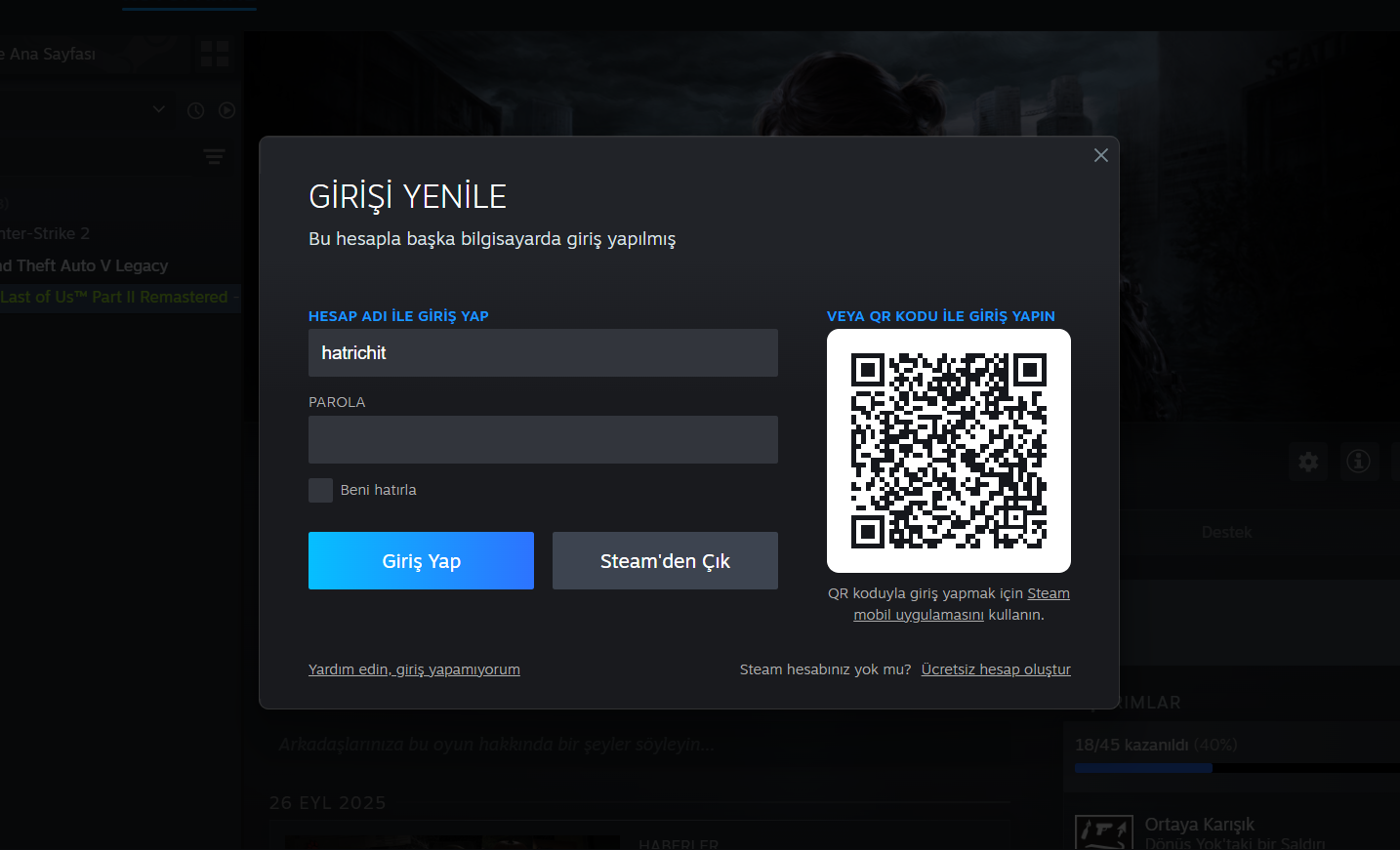Click the account name field containing hatrichit

543,352
